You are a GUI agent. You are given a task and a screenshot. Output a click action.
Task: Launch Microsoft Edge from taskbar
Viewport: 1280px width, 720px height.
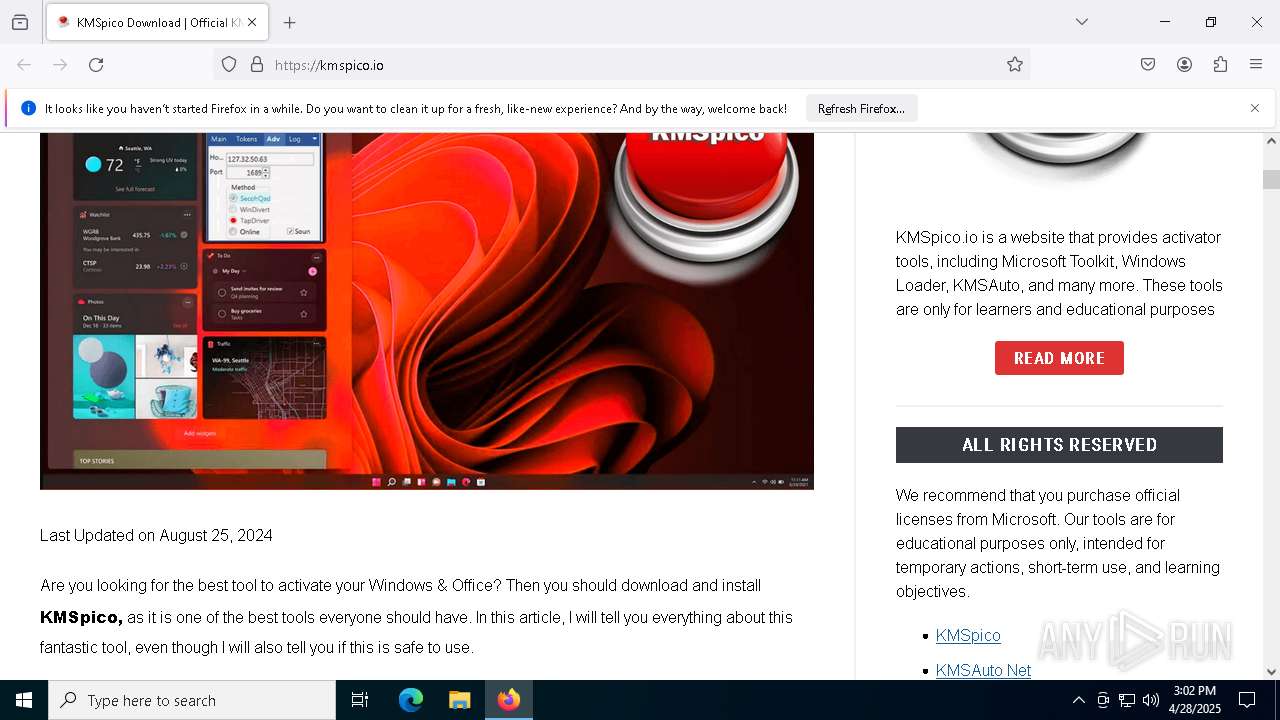pyautogui.click(x=411, y=700)
